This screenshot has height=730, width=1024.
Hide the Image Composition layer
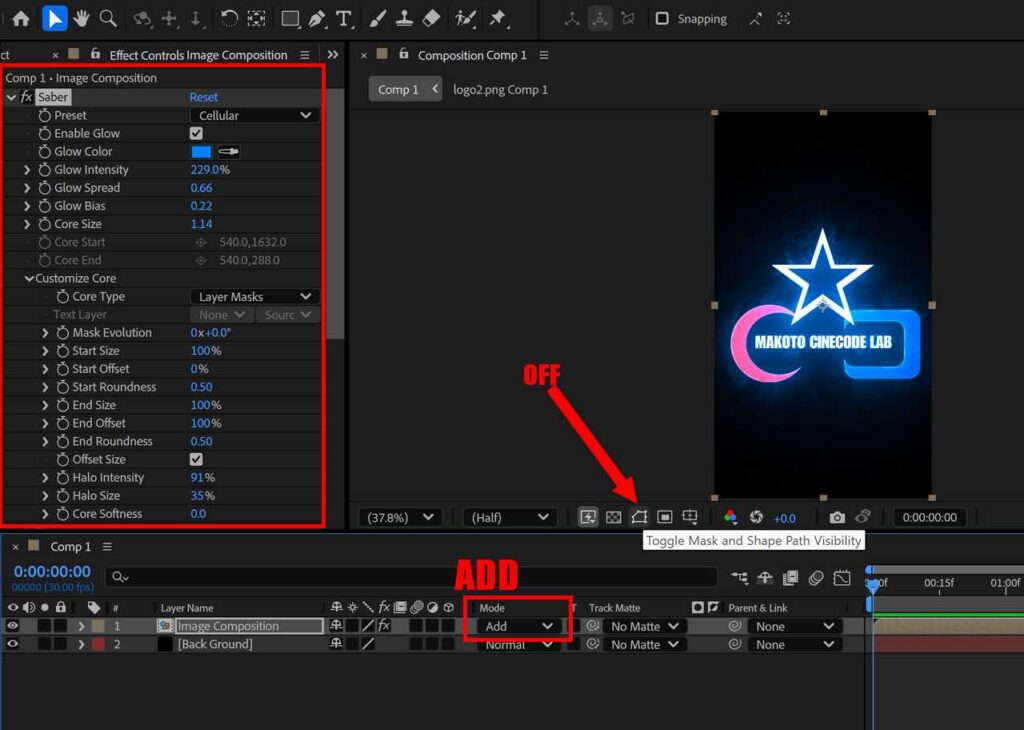tap(12, 626)
